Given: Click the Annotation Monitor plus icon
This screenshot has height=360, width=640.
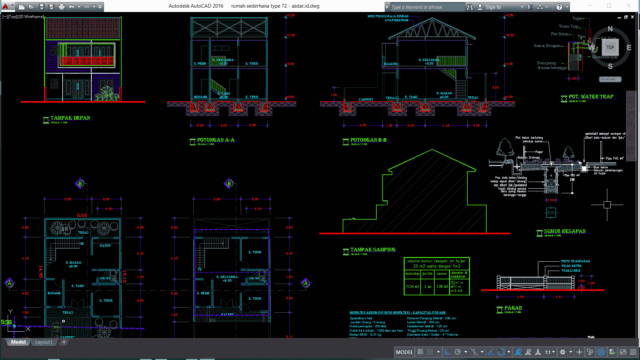Looking at the screenshot, I should click(579, 352).
